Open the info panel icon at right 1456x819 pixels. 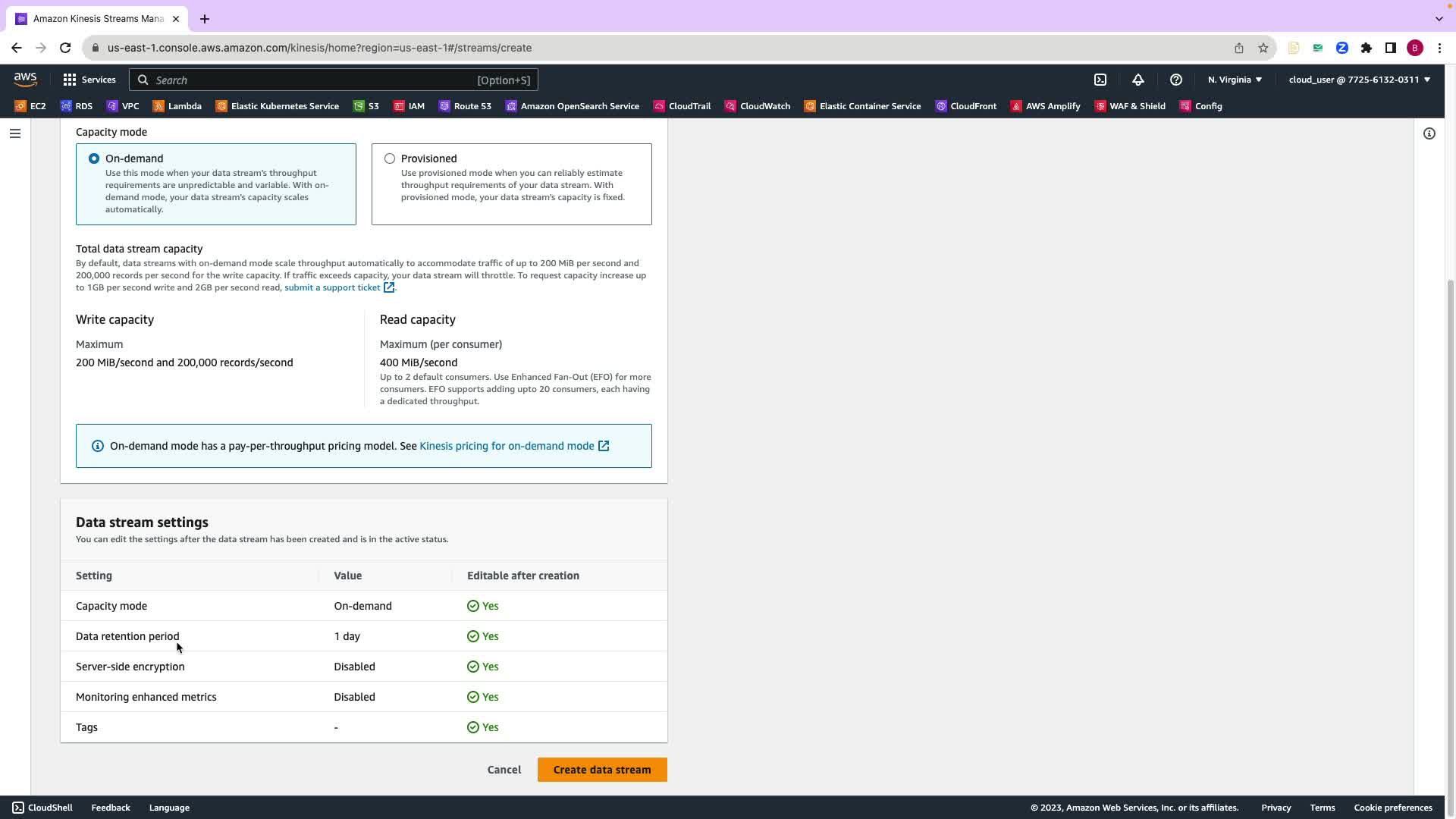pos(1429,133)
